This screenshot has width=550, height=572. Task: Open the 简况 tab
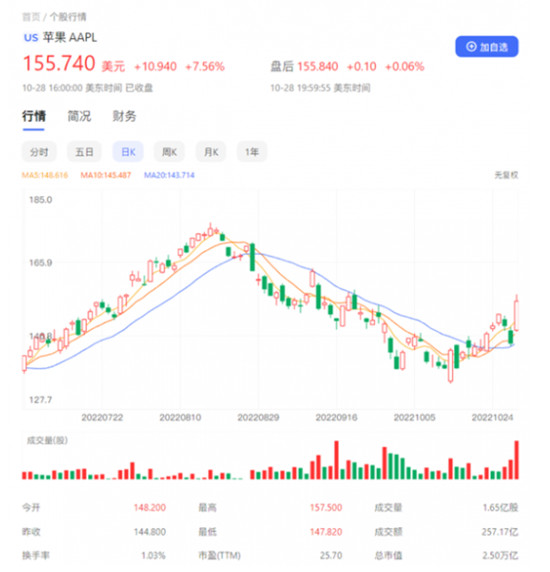click(79, 116)
